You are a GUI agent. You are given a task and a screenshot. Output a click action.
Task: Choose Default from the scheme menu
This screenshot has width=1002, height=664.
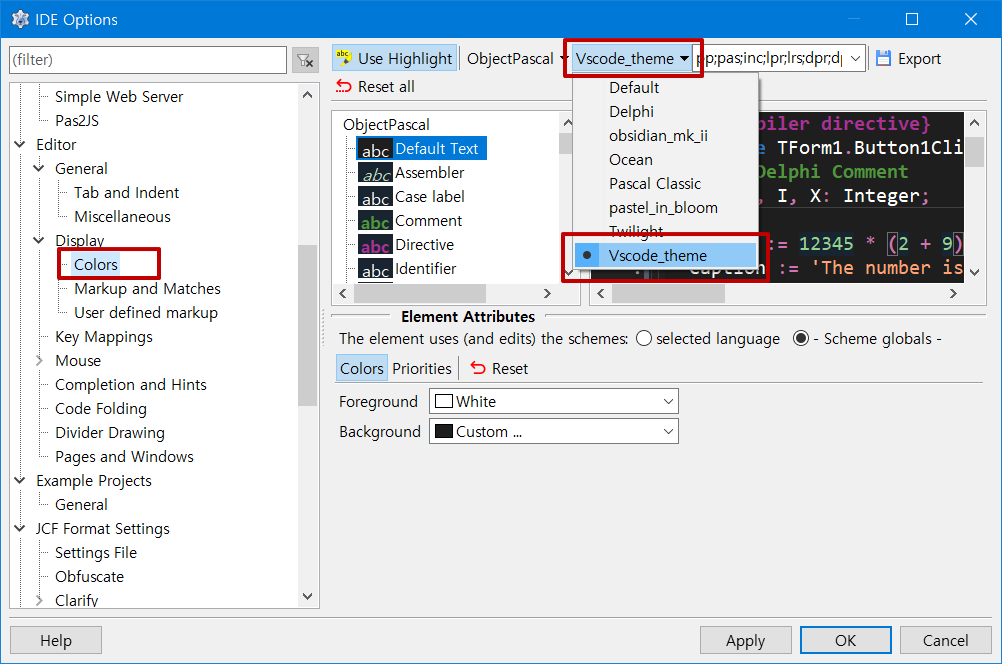(665, 88)
